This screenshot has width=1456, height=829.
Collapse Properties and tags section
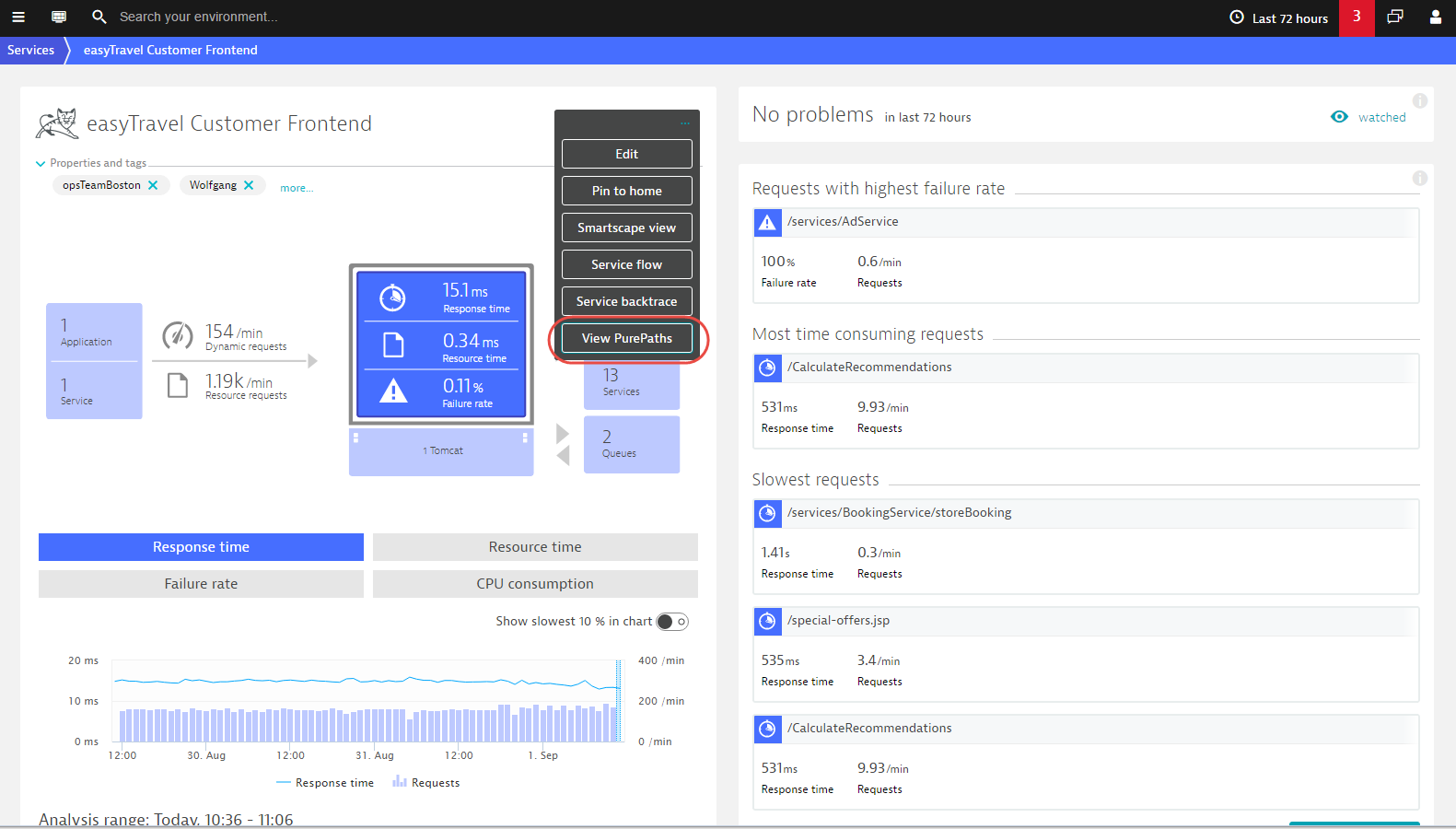coord(41,164)
